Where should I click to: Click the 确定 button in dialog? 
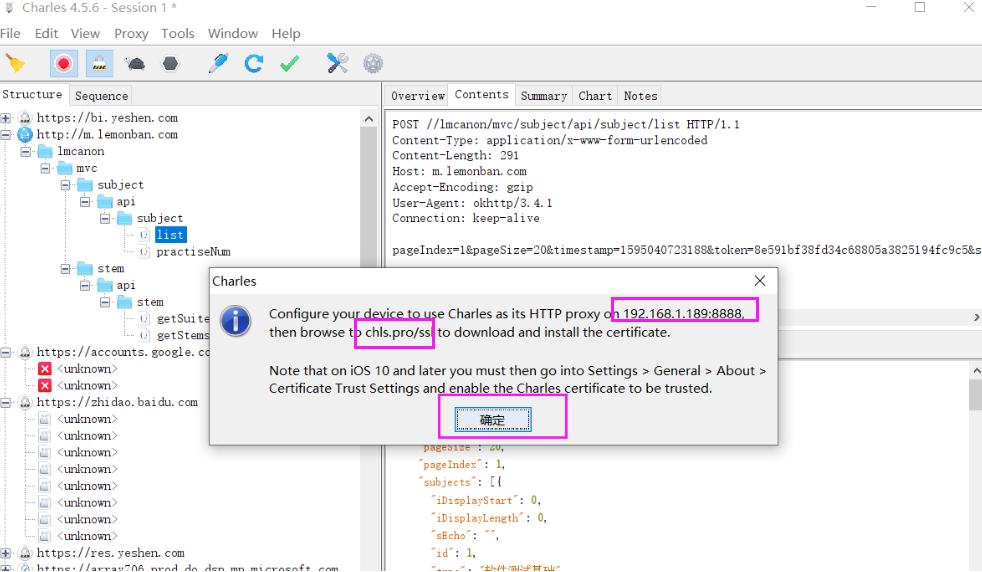(x=493, y=421)
